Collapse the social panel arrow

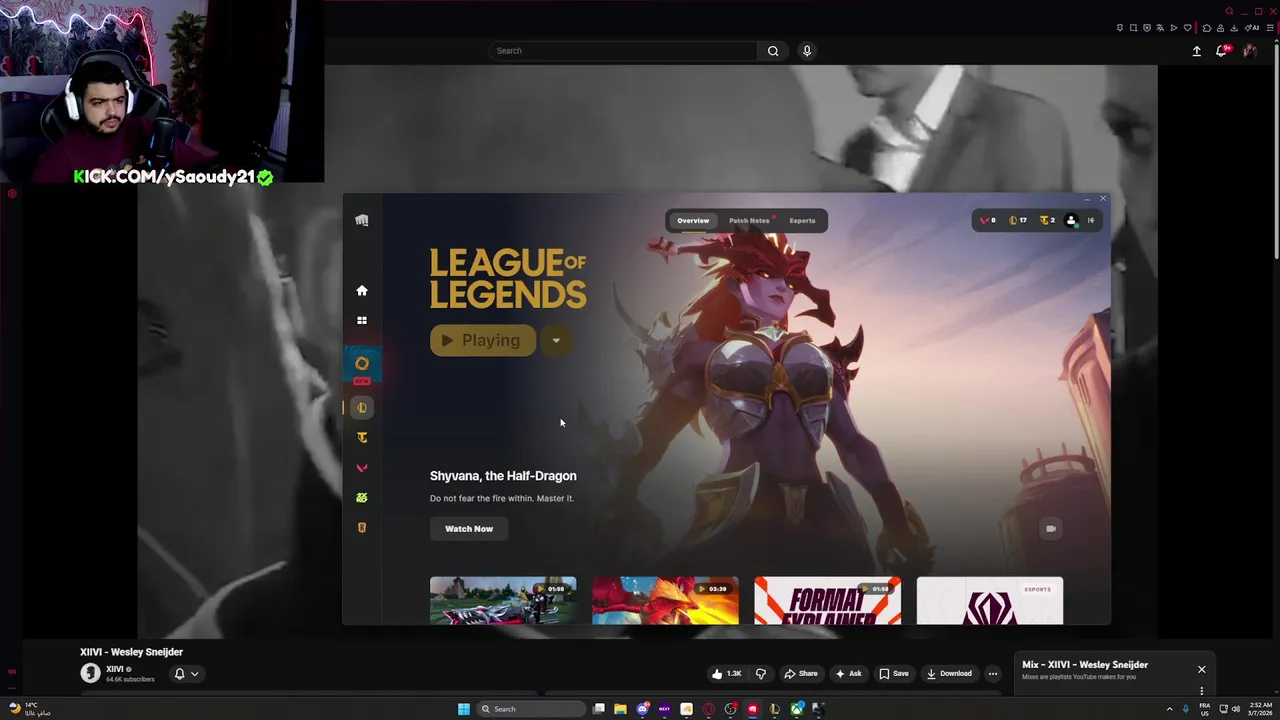click(1091, 220)
